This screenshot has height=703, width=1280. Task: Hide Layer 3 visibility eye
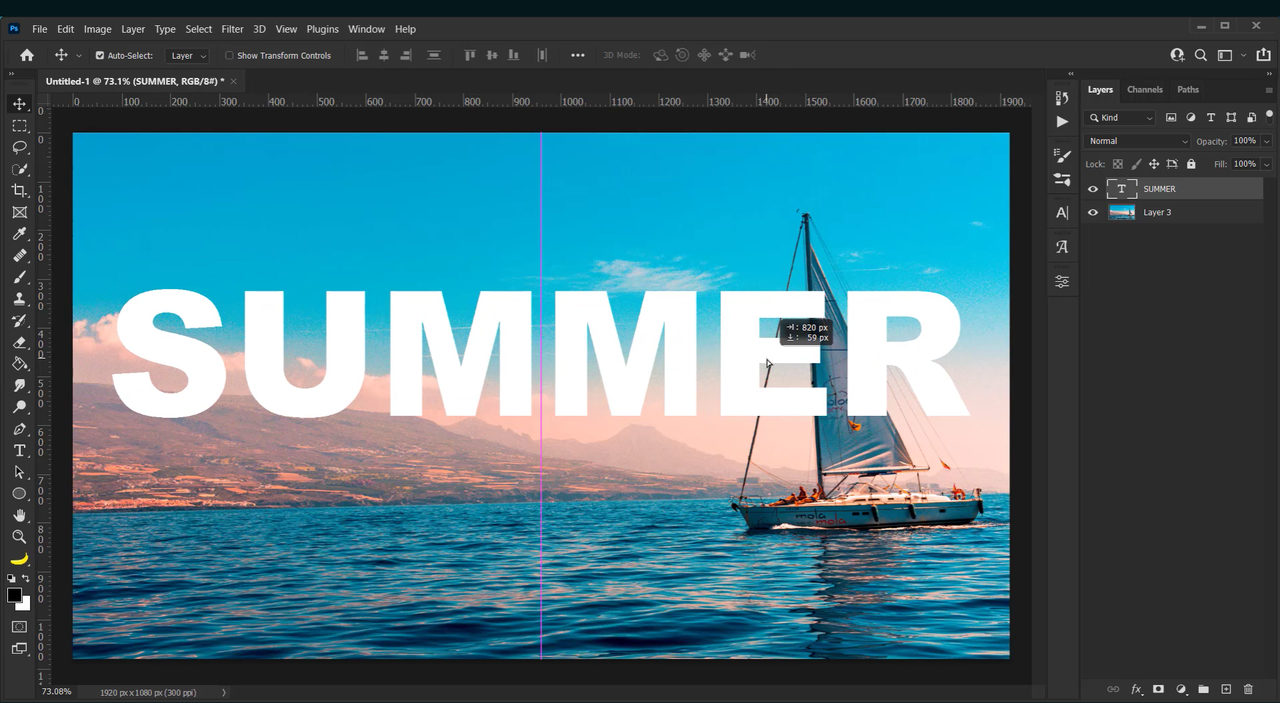tap(1093, 212)
